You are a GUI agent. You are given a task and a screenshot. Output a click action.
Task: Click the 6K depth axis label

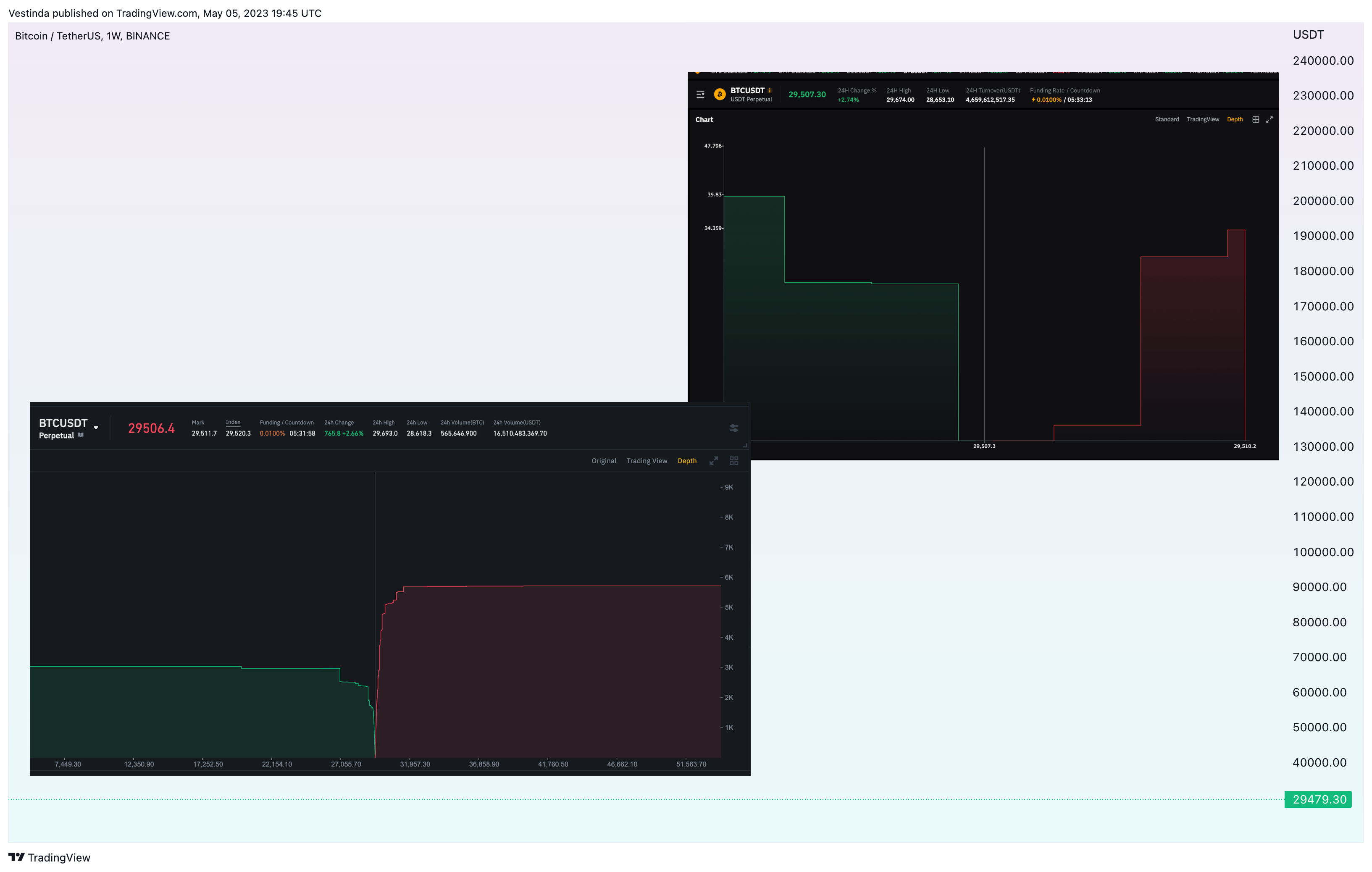pyautogui.click(x=729, y=578)
